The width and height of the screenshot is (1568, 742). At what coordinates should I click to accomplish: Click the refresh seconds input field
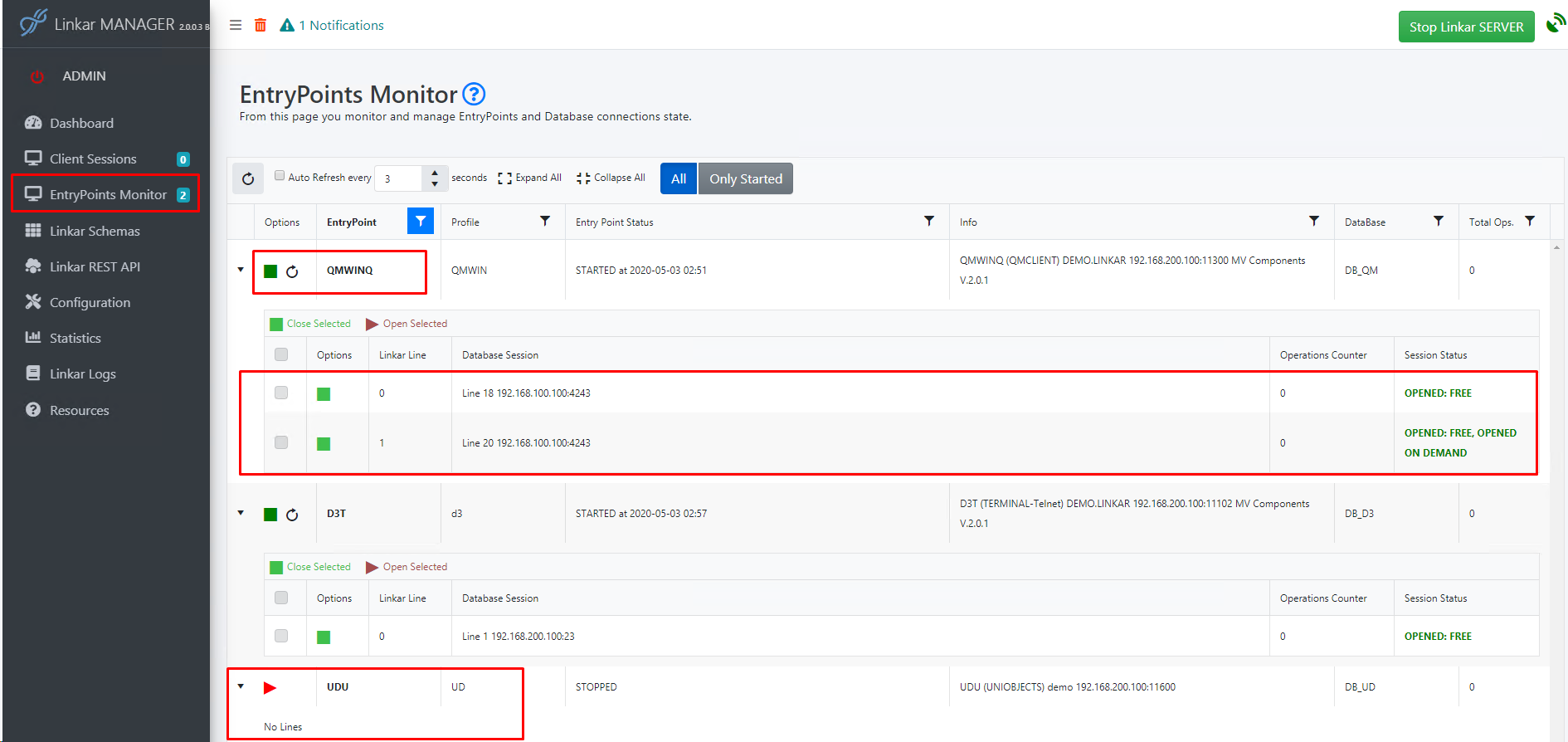tap(400, 178)
